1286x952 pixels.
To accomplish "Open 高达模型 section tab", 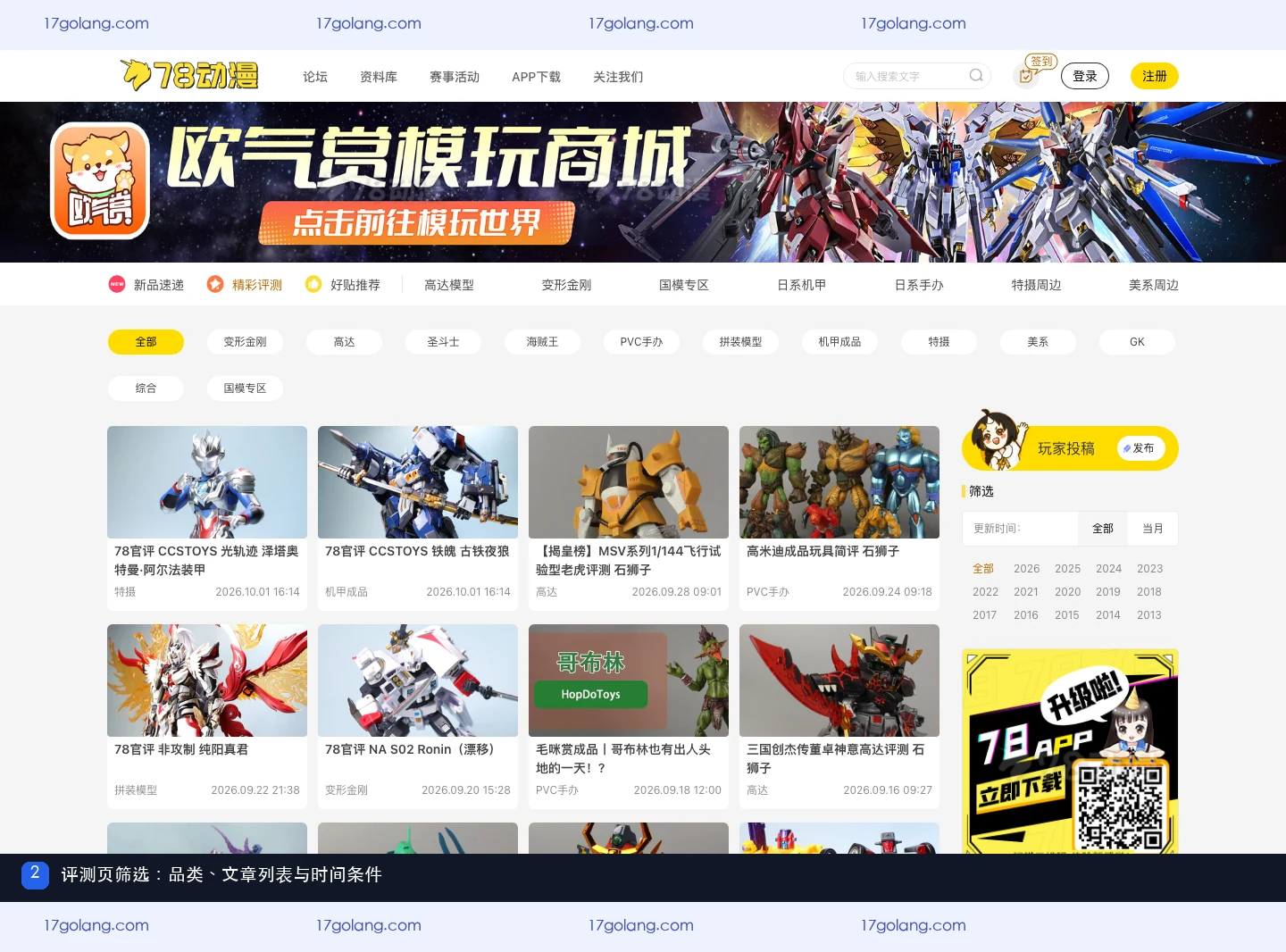I will 449,285.
